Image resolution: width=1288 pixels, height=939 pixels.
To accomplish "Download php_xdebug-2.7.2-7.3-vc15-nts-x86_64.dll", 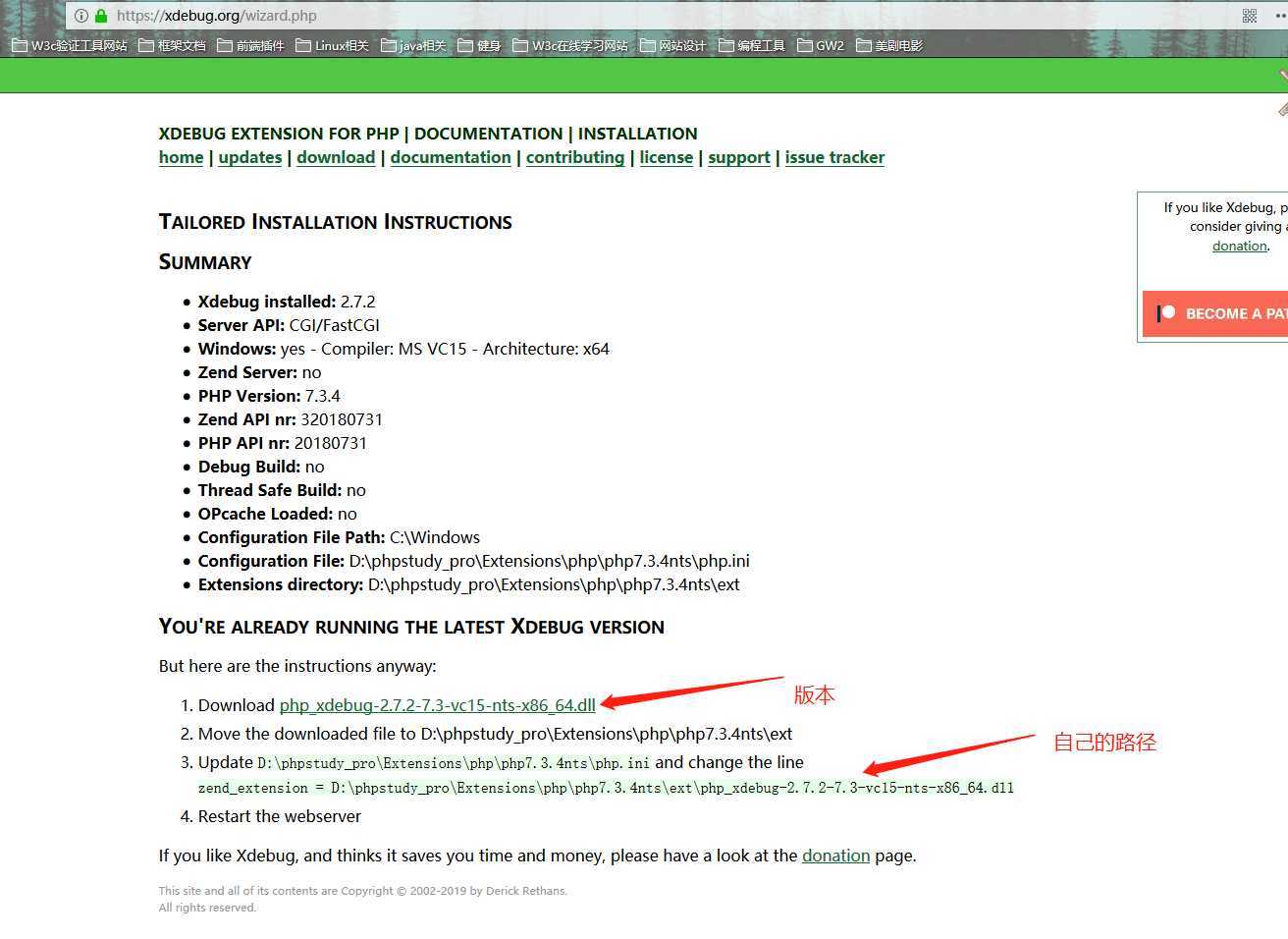I will pyautogui.click(x=437, y=705).
